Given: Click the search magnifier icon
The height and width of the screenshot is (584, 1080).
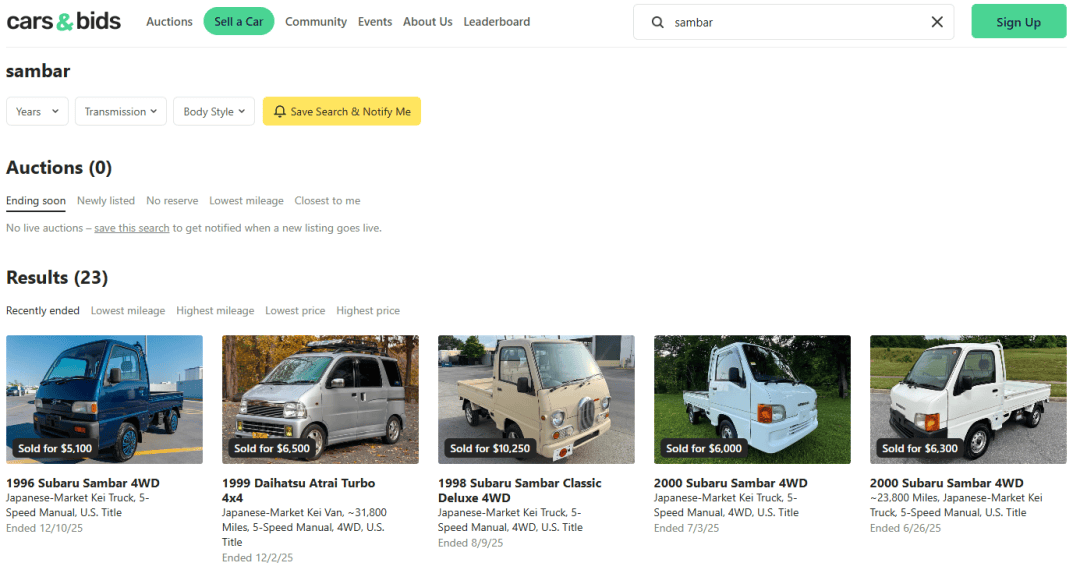Looking at the screenshot, I should [x=658, y=22].
